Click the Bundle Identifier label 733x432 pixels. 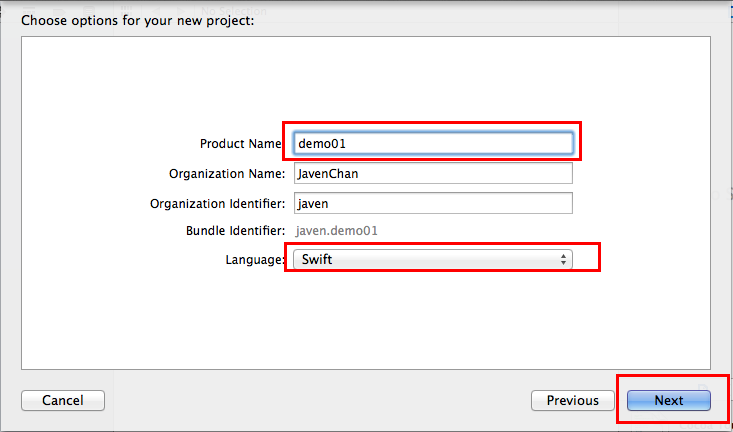tap(235, 231)
